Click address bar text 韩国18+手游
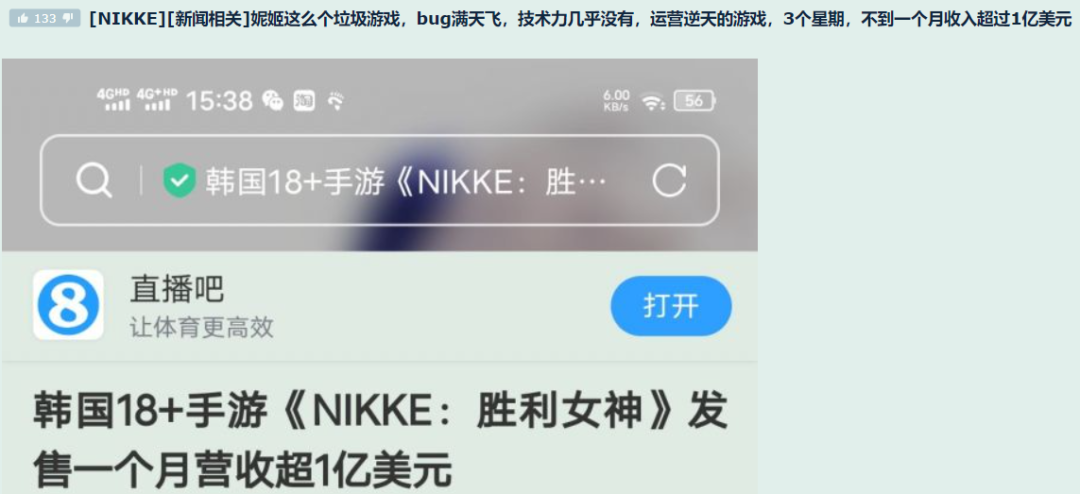 point(295,181)
